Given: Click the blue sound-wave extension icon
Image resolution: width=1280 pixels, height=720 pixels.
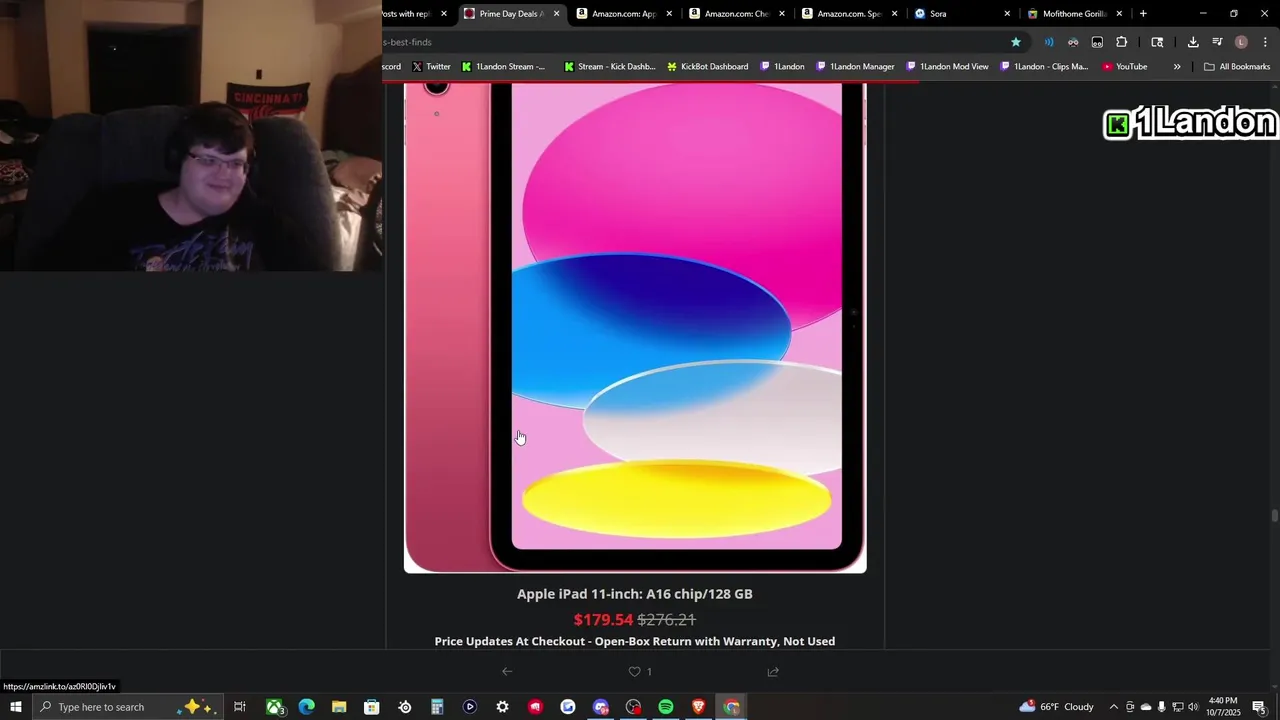Looking at the screenshot, I should (1048, 42).
